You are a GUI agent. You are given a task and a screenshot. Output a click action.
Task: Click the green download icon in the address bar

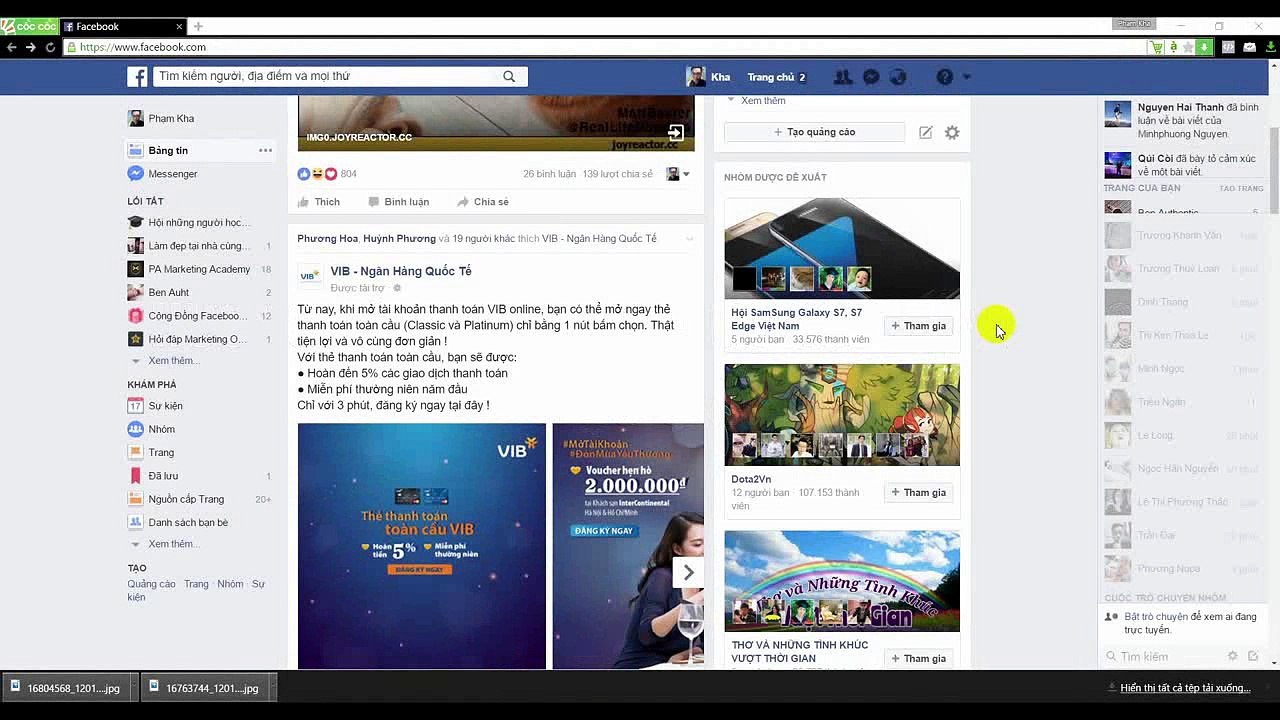(x=1204, y=47)
